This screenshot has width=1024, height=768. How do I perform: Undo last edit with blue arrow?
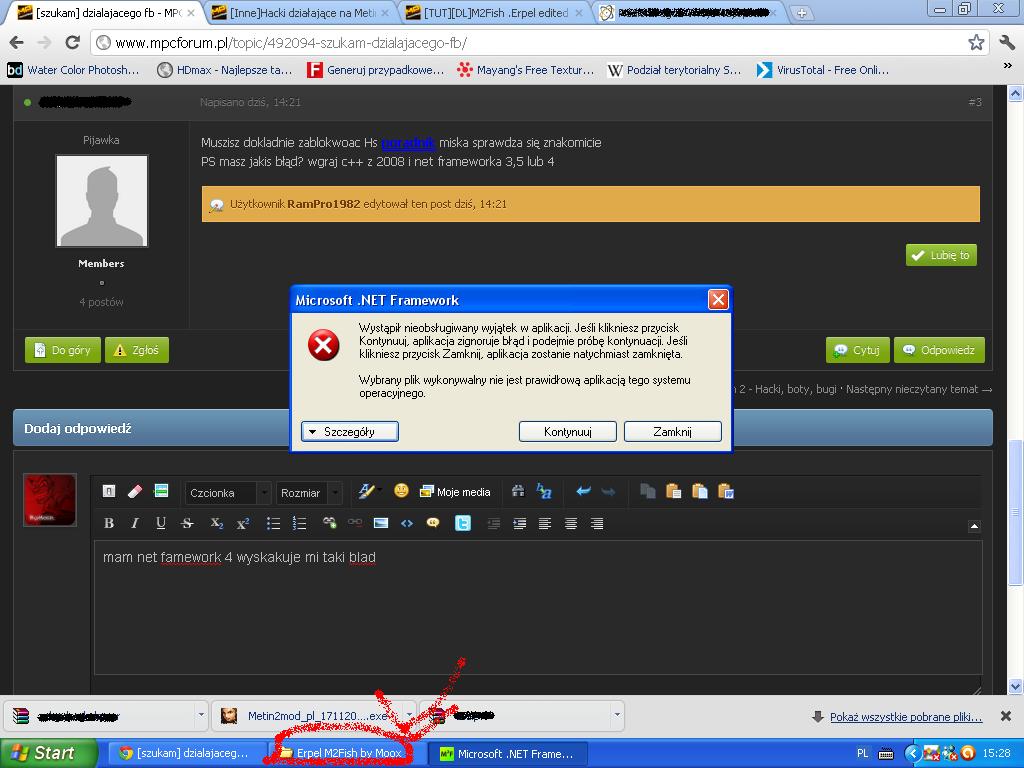click(x=583, y=491)
